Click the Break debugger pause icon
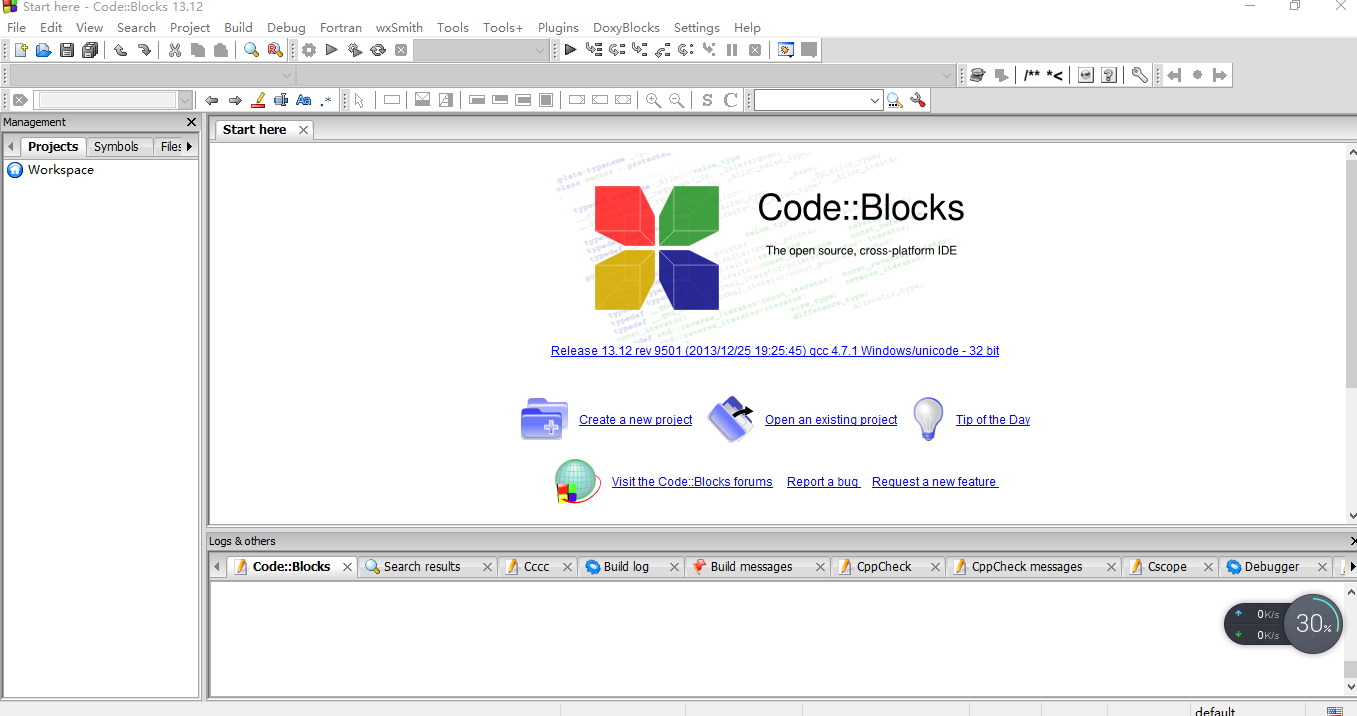 [732, 50]
